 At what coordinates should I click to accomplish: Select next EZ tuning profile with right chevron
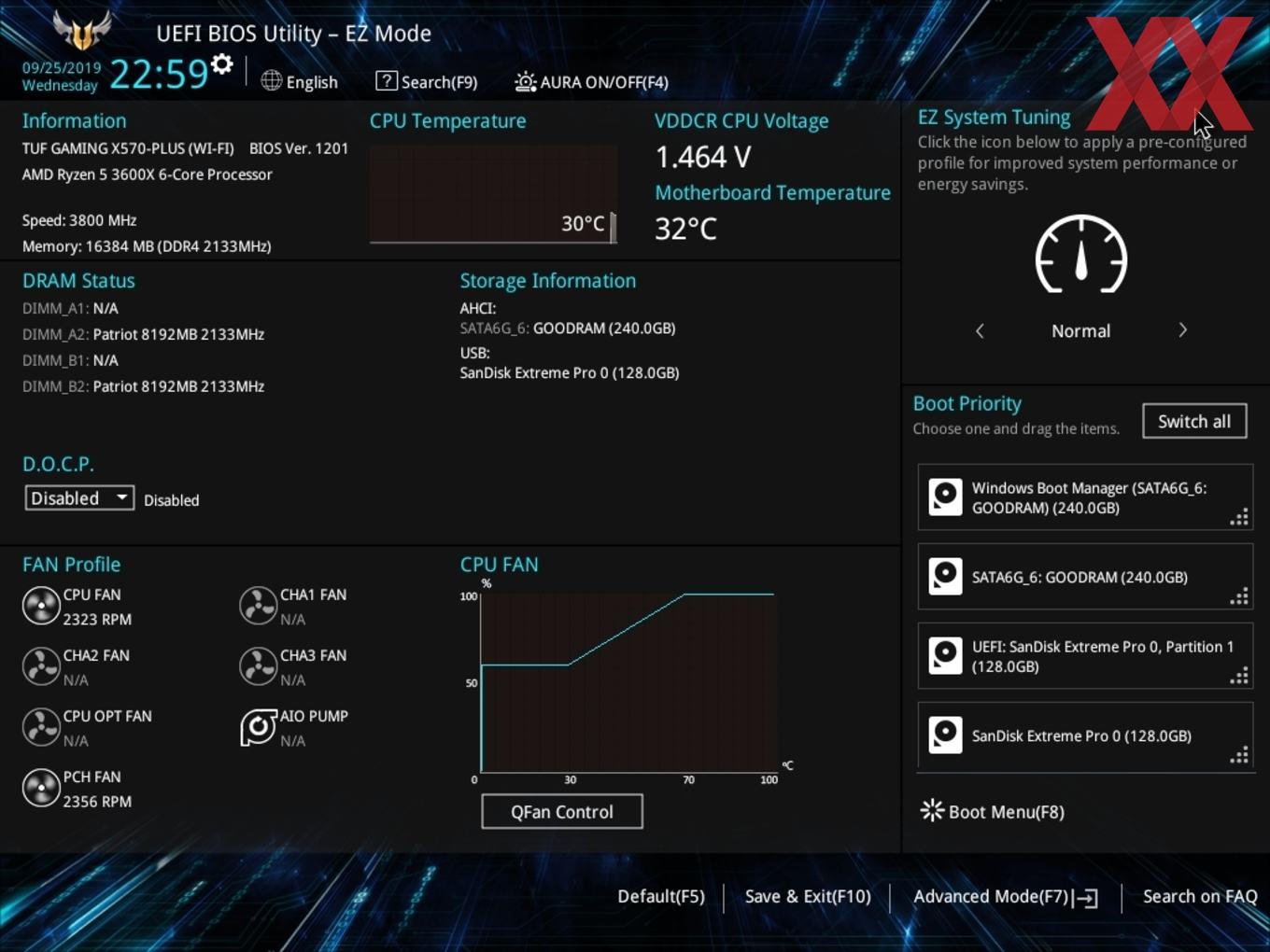pos(1182,330)
